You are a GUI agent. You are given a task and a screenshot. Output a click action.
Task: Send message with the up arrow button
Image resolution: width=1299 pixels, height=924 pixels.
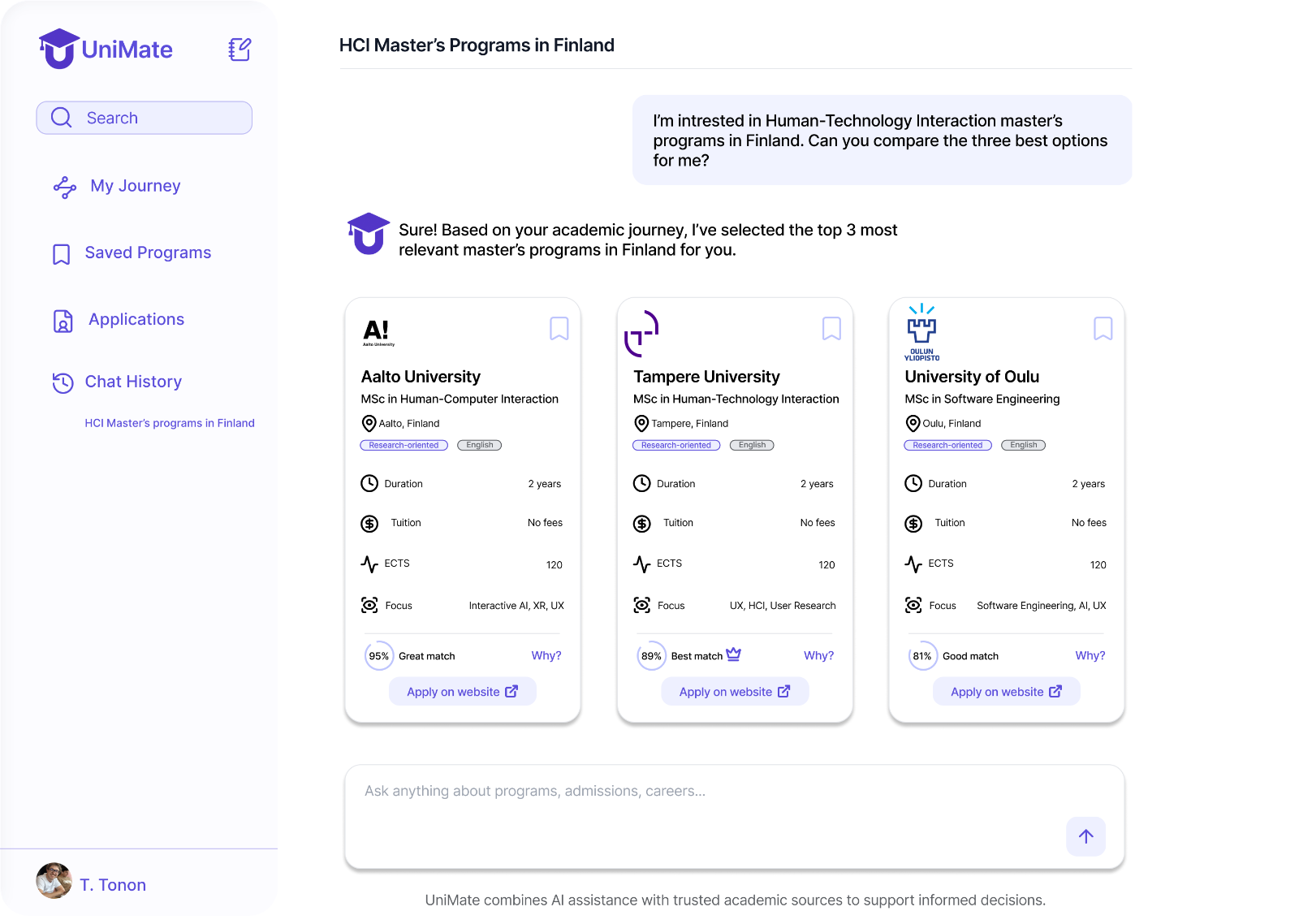(1086, 836)
